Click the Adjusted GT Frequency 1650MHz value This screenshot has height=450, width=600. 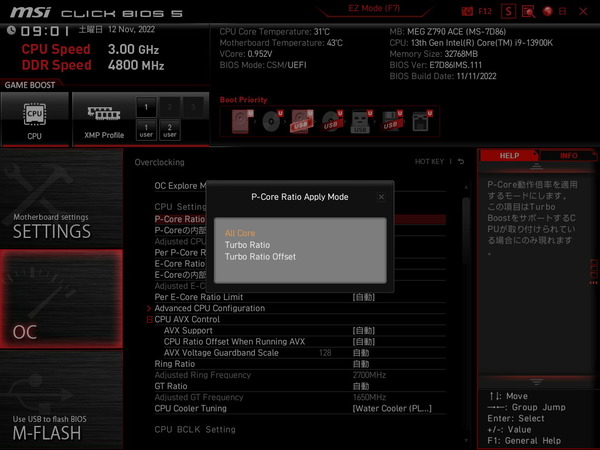pos(369,397)
